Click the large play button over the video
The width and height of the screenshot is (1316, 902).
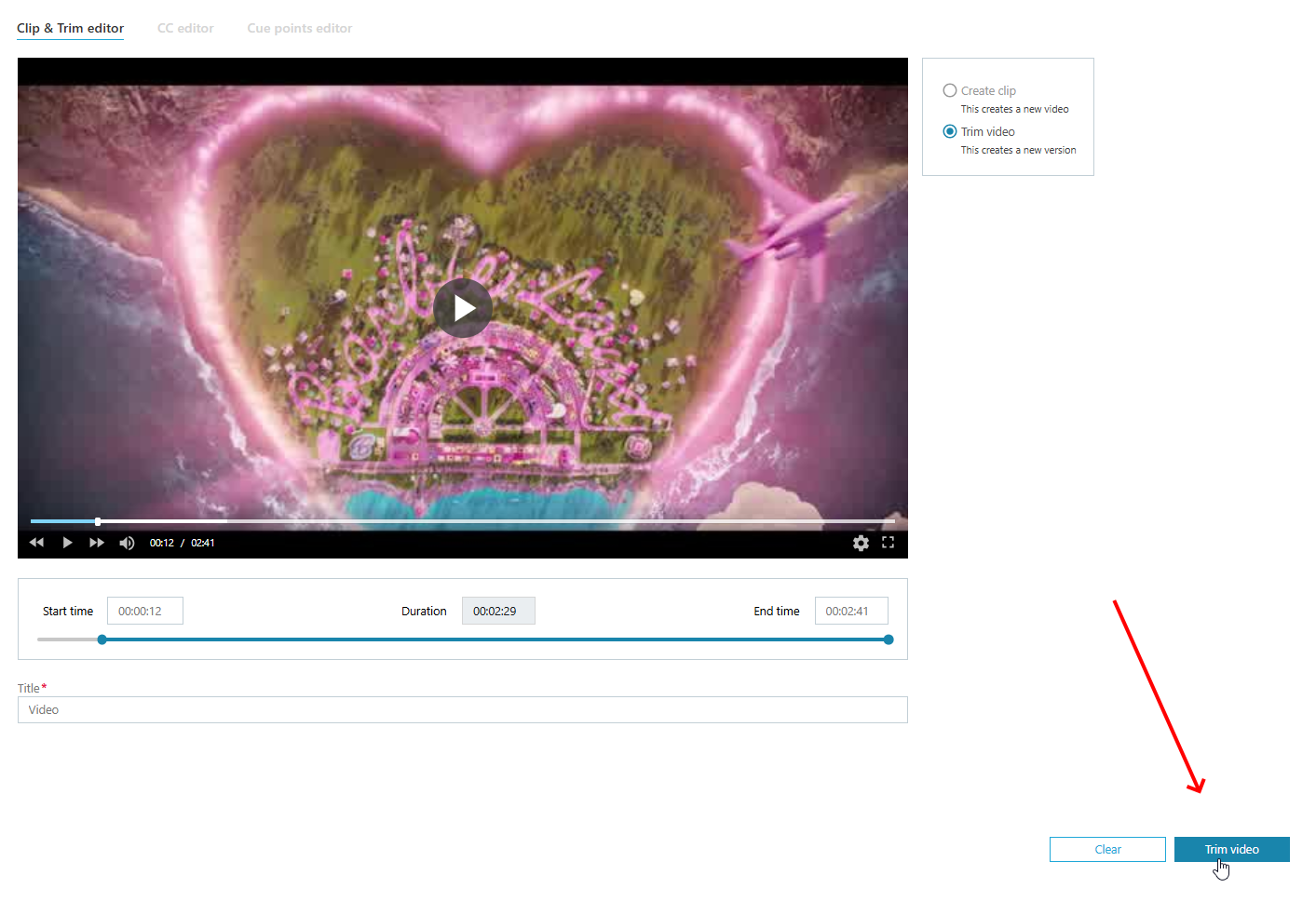click(x=463, y=308)
